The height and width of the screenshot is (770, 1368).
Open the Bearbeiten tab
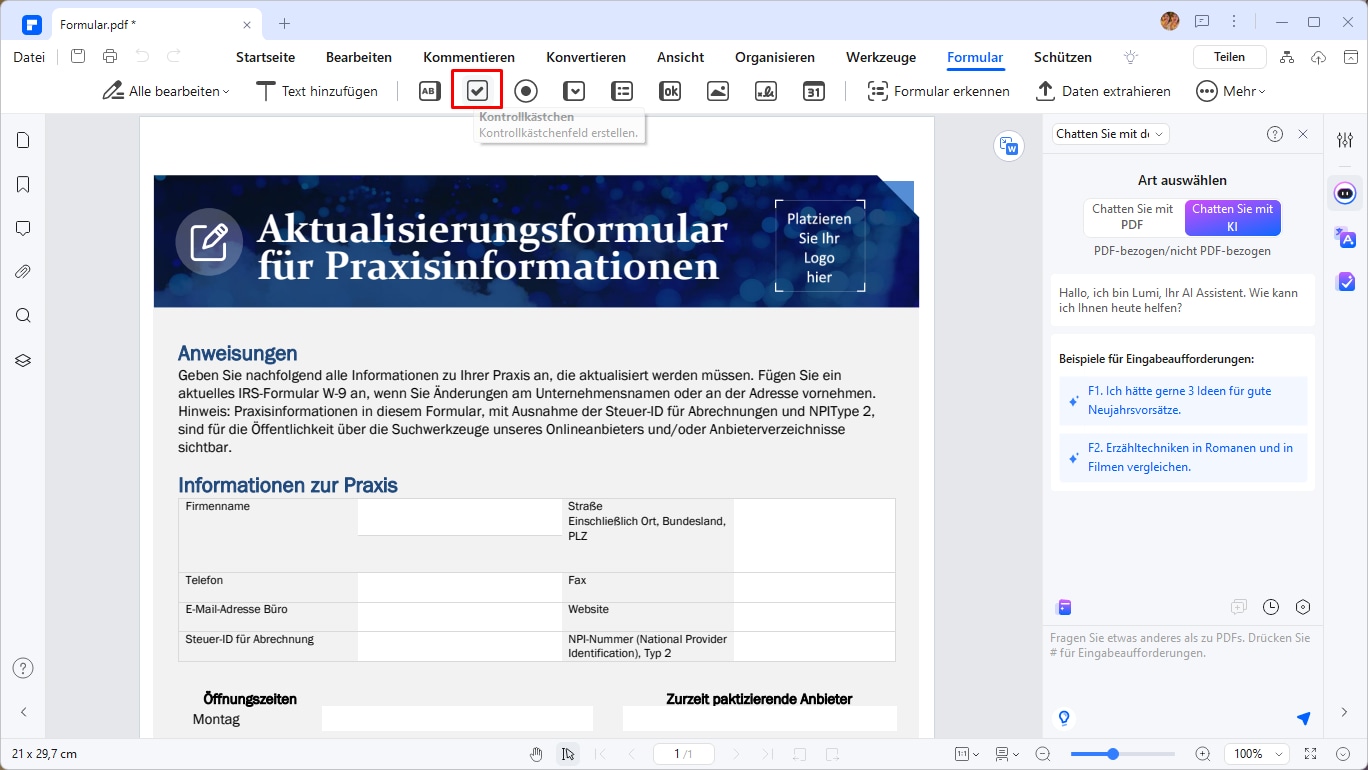pyautogui.click(x=359, y=57)
